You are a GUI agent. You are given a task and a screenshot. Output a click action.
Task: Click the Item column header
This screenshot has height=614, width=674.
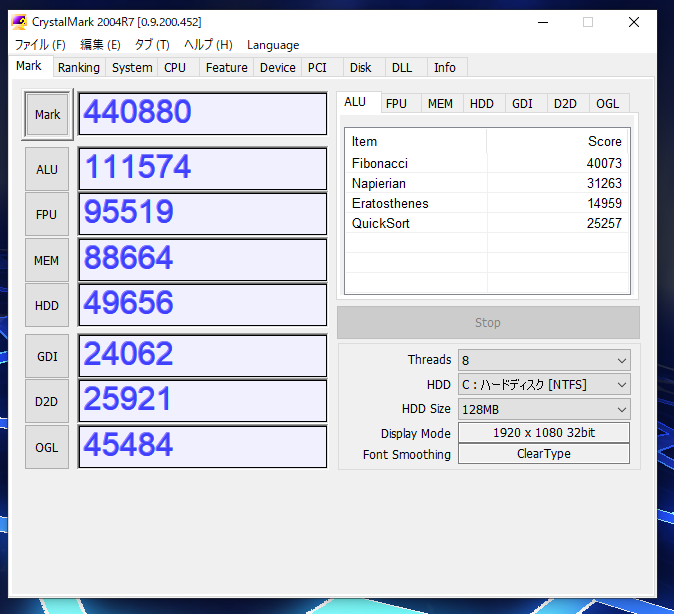(x=416, y=141)
